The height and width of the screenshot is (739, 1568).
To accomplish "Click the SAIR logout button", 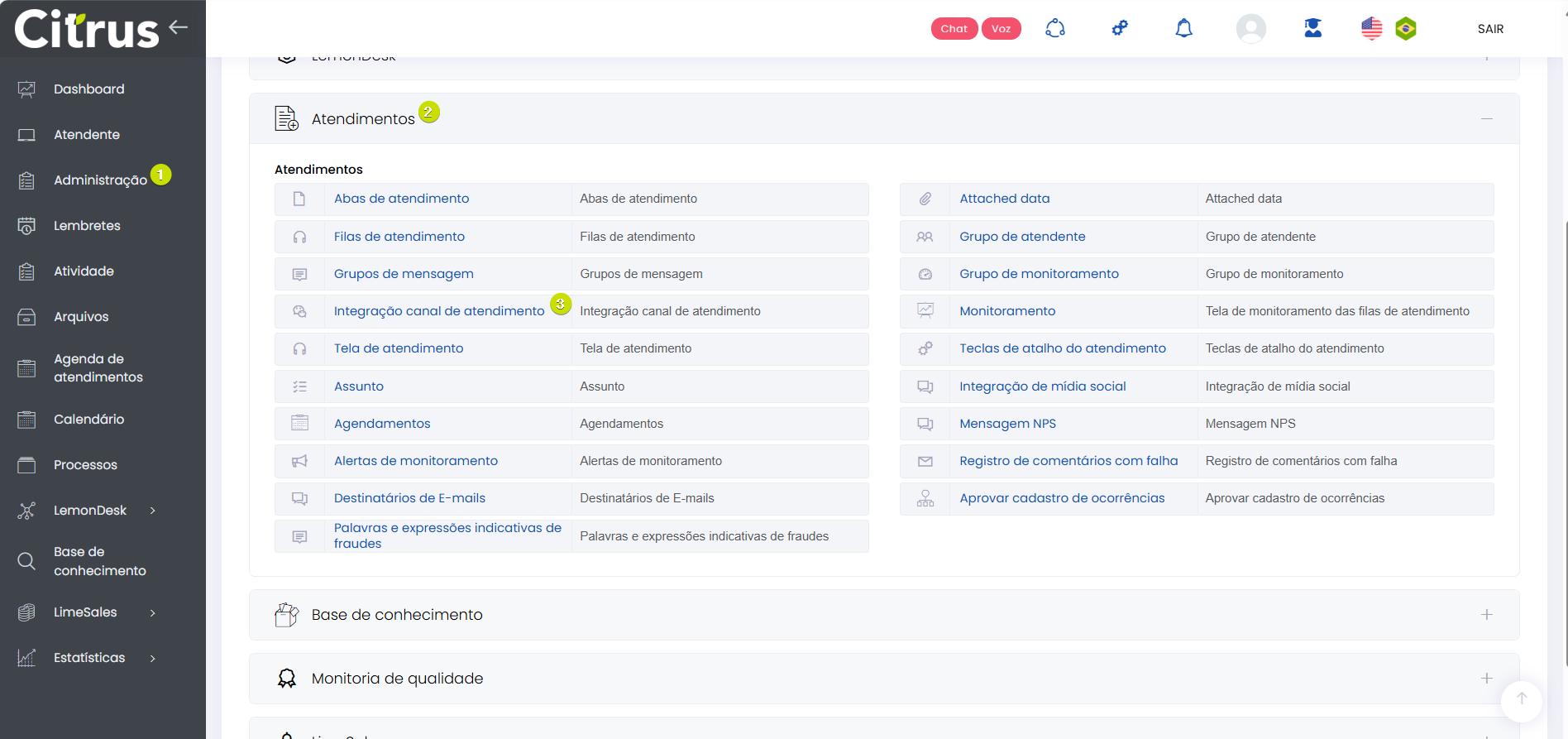I will click(1490, 29).
